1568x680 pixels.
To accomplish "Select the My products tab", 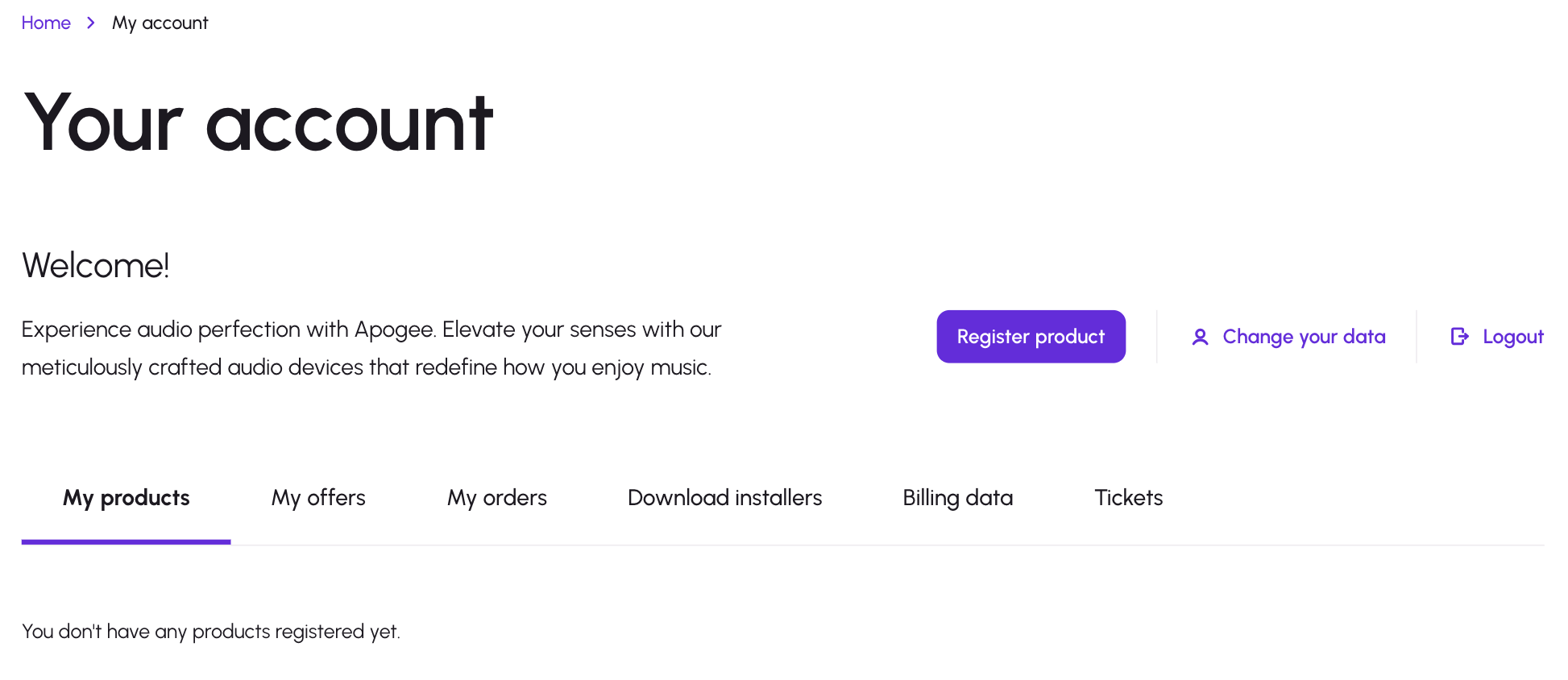I will 127,498.
